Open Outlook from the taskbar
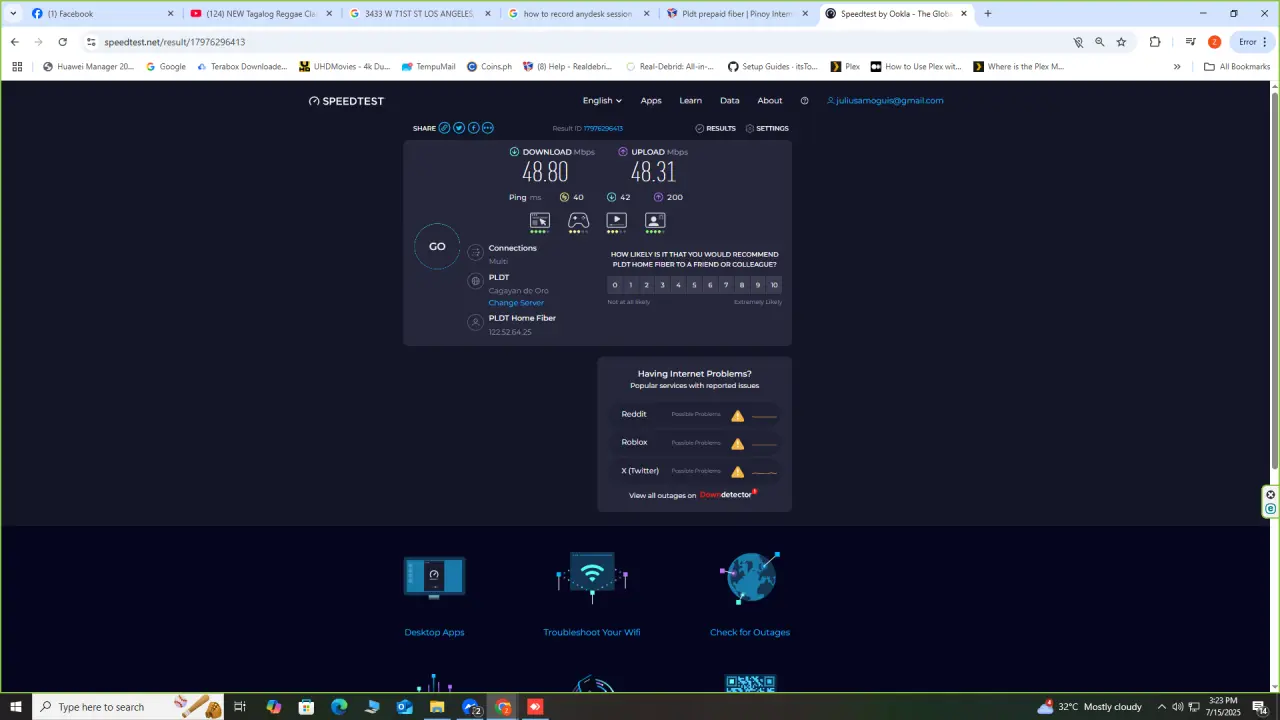Viewport: 1280px width, 720px height. [404, 707]
